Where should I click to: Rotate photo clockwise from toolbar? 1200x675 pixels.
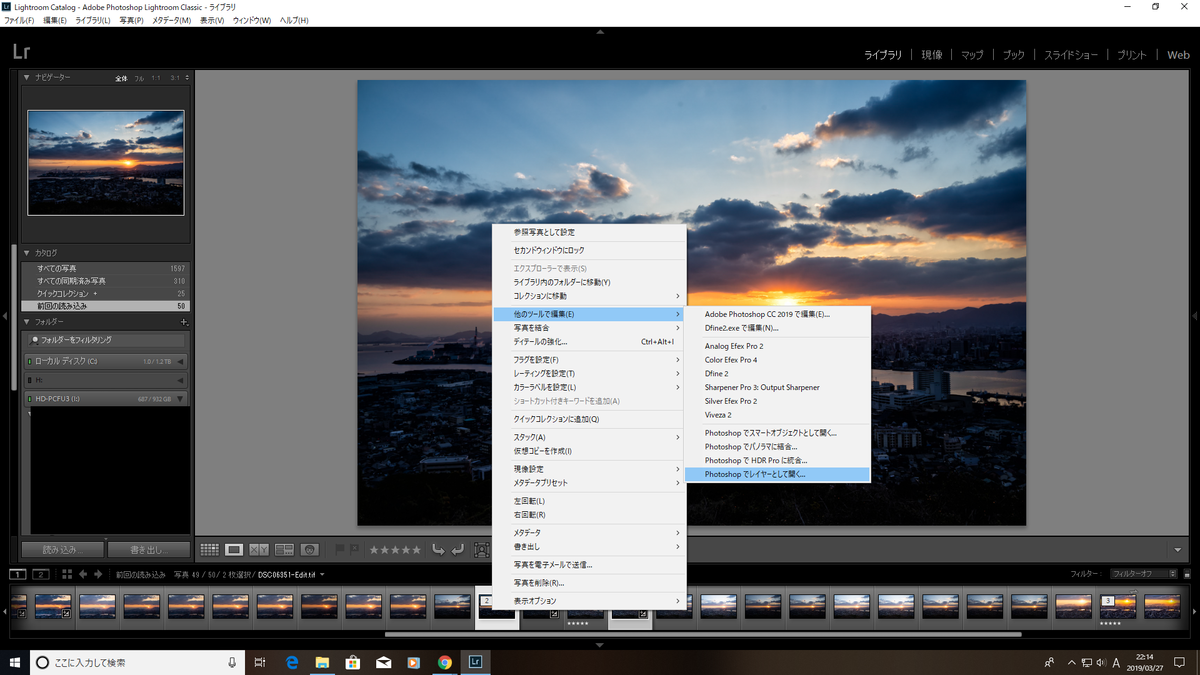coord(457,549)
